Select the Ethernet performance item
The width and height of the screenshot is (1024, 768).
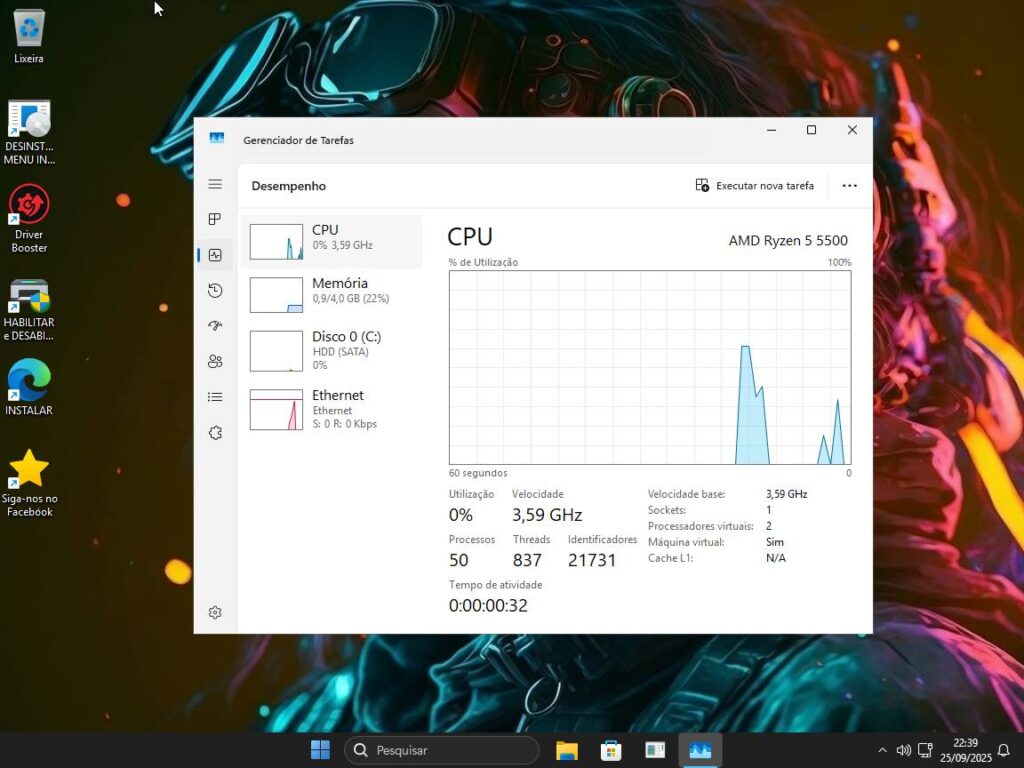[x=331, y=409]
